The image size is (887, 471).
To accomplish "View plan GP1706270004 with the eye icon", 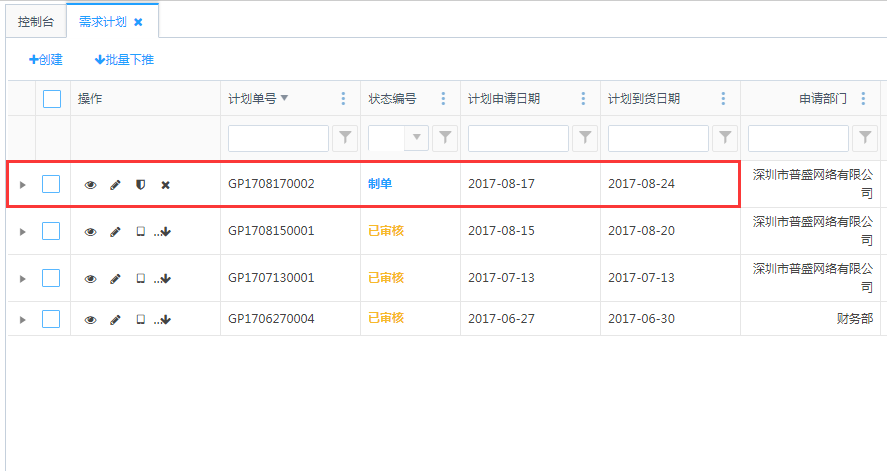I will pos(90,320).
